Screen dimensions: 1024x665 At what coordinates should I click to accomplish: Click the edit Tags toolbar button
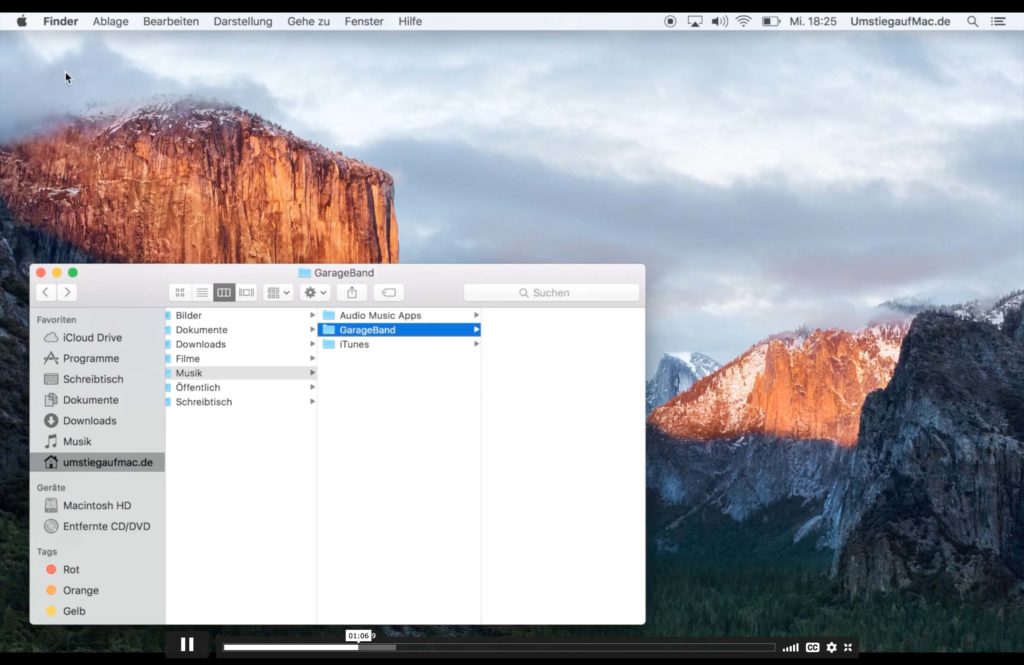tap(389, 293)
